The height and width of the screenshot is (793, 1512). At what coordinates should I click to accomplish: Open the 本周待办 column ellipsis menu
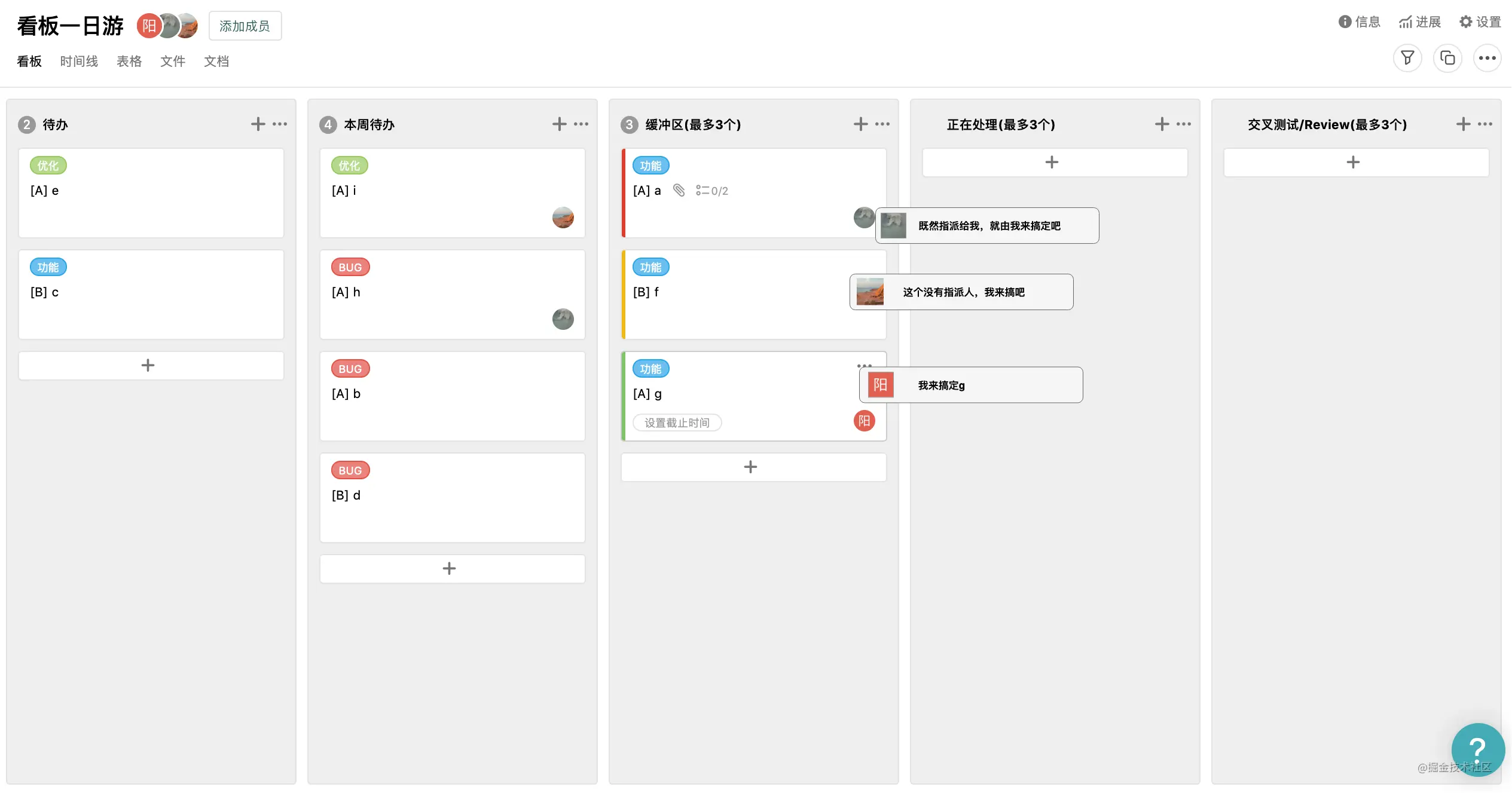581,124
